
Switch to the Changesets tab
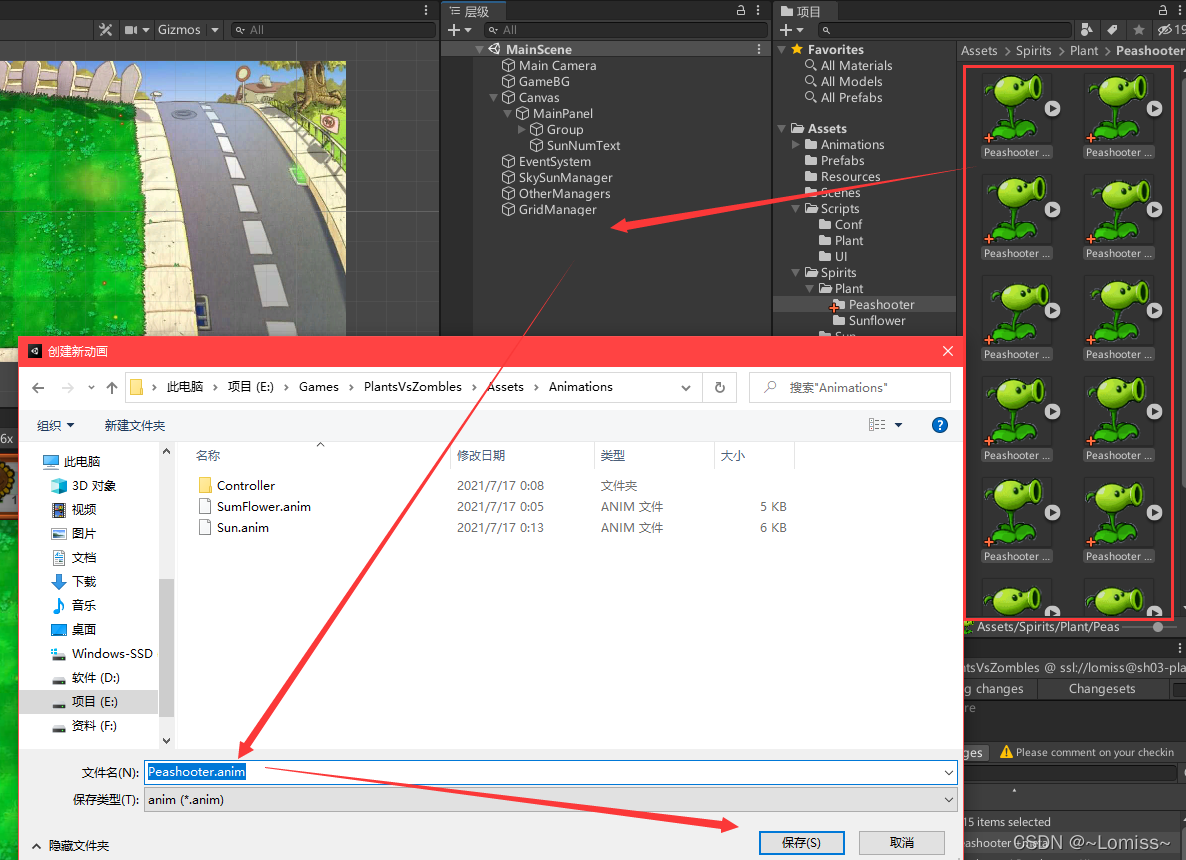pyautogui.click(x=1102, y=688)
